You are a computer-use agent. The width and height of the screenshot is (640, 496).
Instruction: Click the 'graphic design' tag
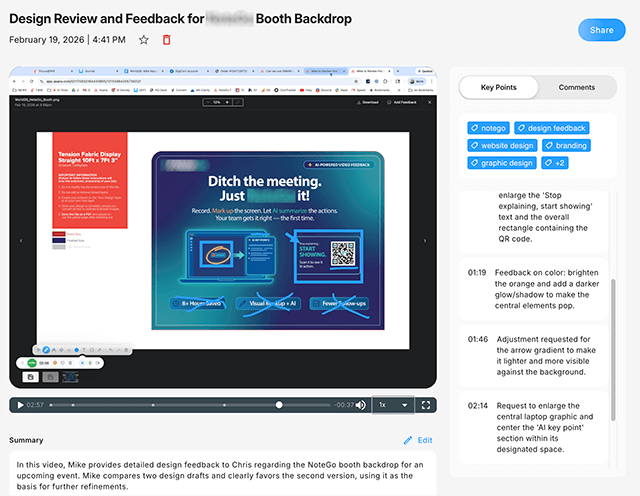tap(501, 163)
